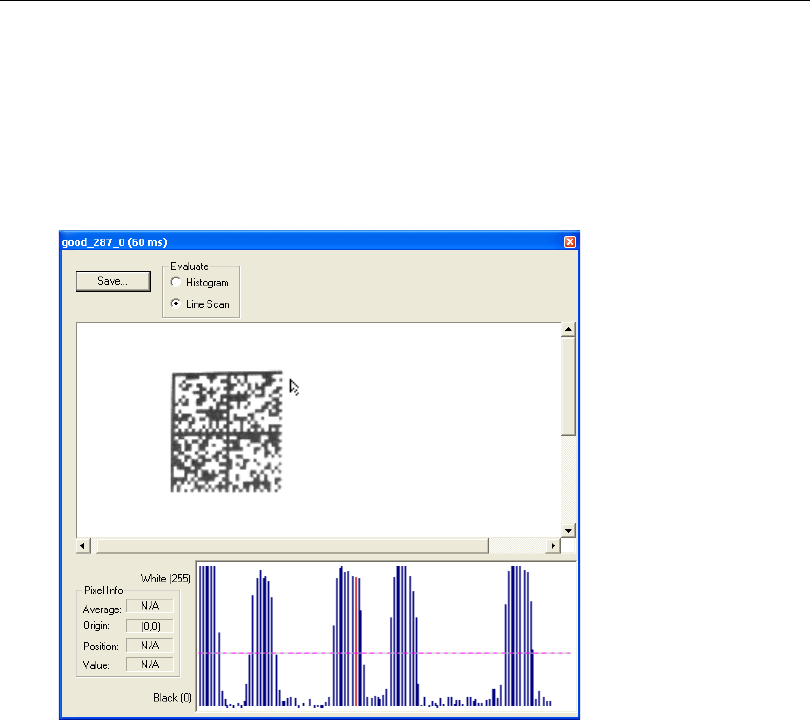Click the horizontal scrollbar left arrow

[84, 546]
